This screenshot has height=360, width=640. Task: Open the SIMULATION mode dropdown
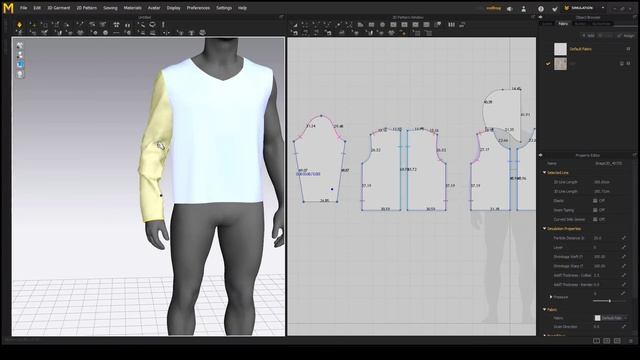point(603,8)
